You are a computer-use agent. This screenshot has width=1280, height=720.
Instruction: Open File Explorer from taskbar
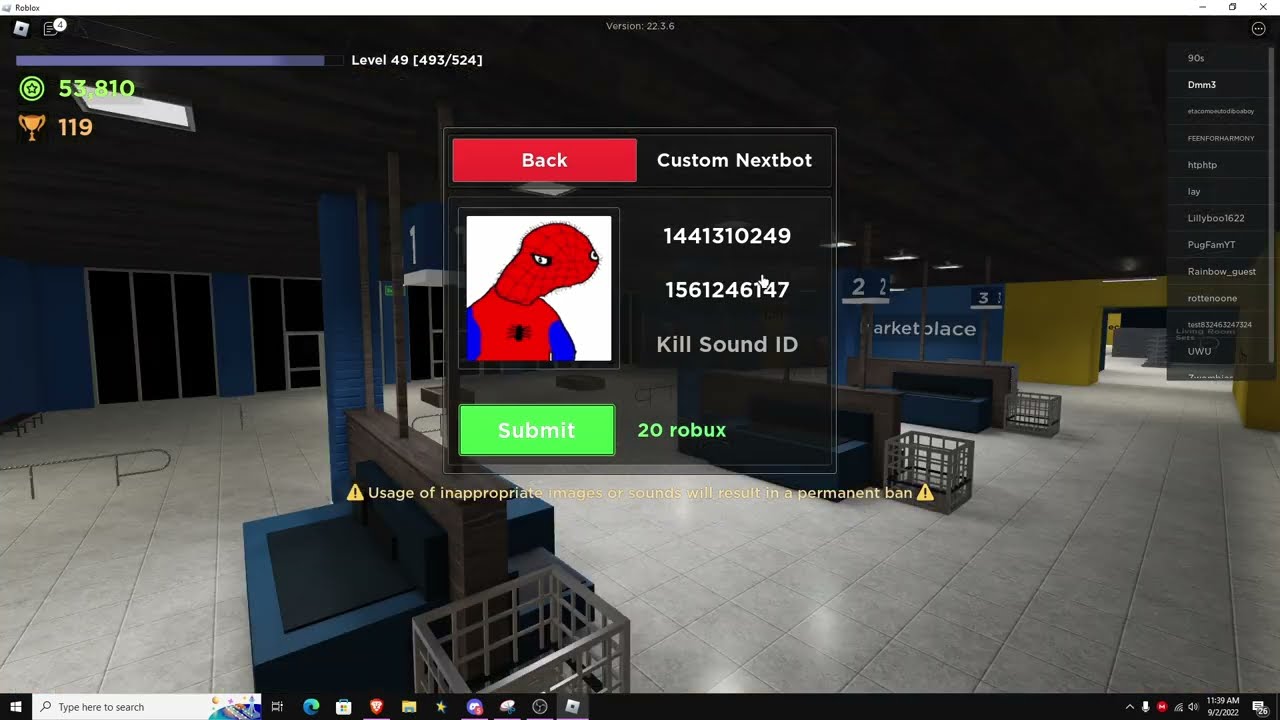click(x=409, y=707)
